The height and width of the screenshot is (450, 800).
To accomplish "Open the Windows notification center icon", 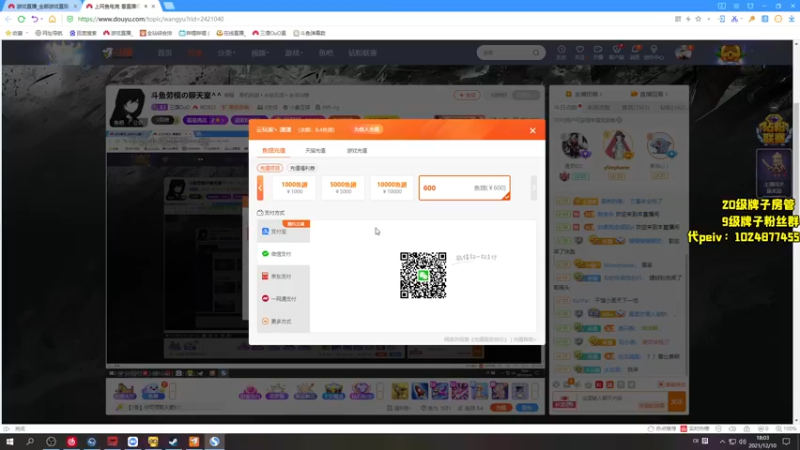I will pyautogui.click(x=786, y=442).
